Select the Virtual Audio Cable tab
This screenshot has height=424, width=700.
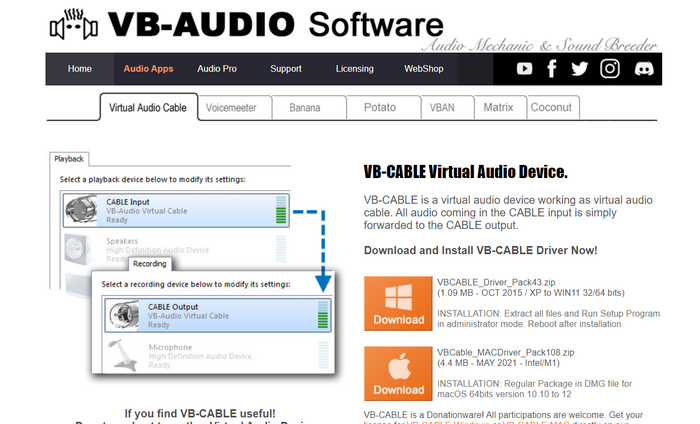click(x=148, y=107)
